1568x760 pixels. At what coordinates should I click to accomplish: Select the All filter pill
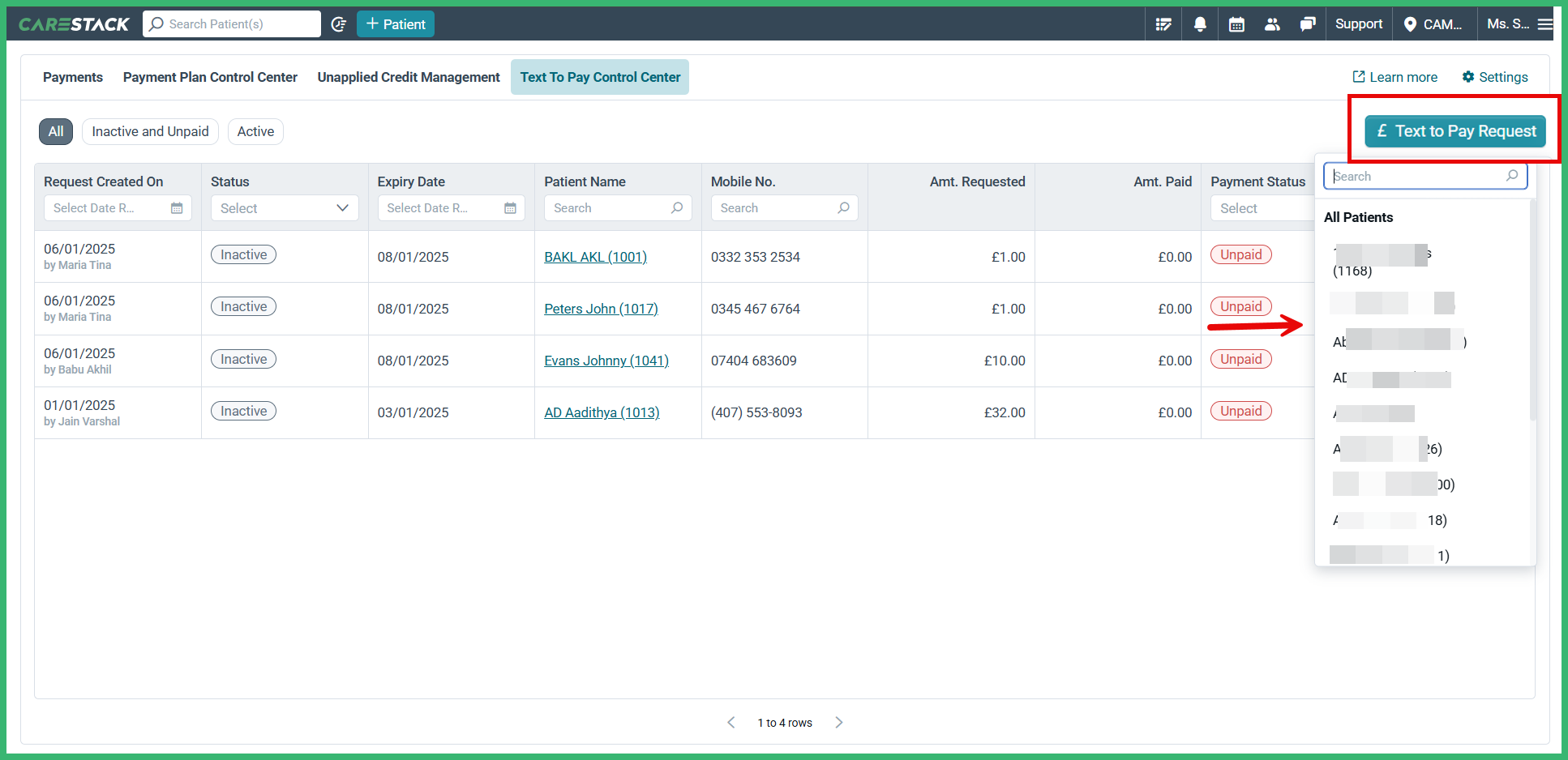(x=56, y=130)
